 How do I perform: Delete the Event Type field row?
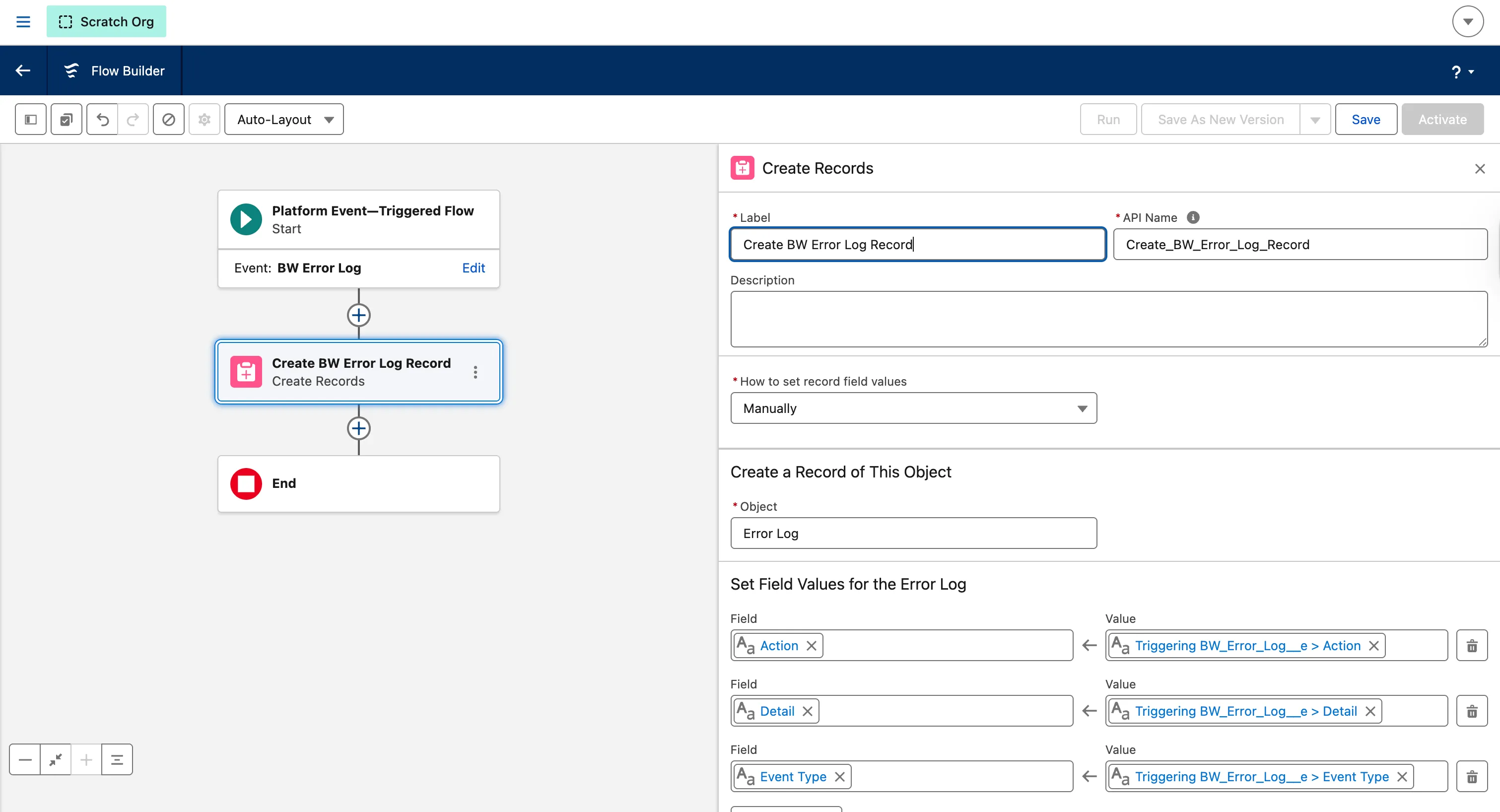tap(1472, 776)
